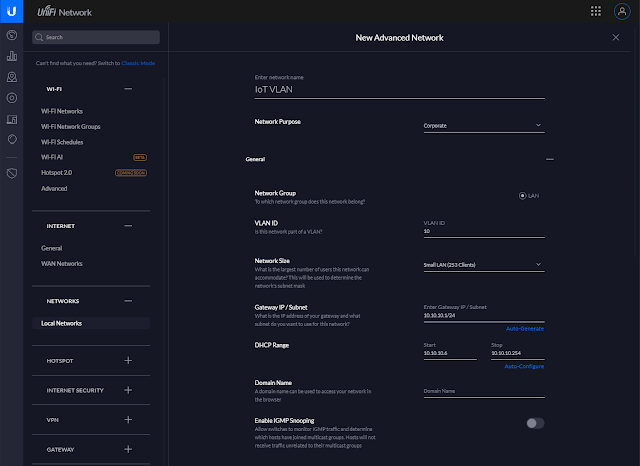Close the New Advanced Network panel
The image size is (640, 466).
click(x=616, y=38)
